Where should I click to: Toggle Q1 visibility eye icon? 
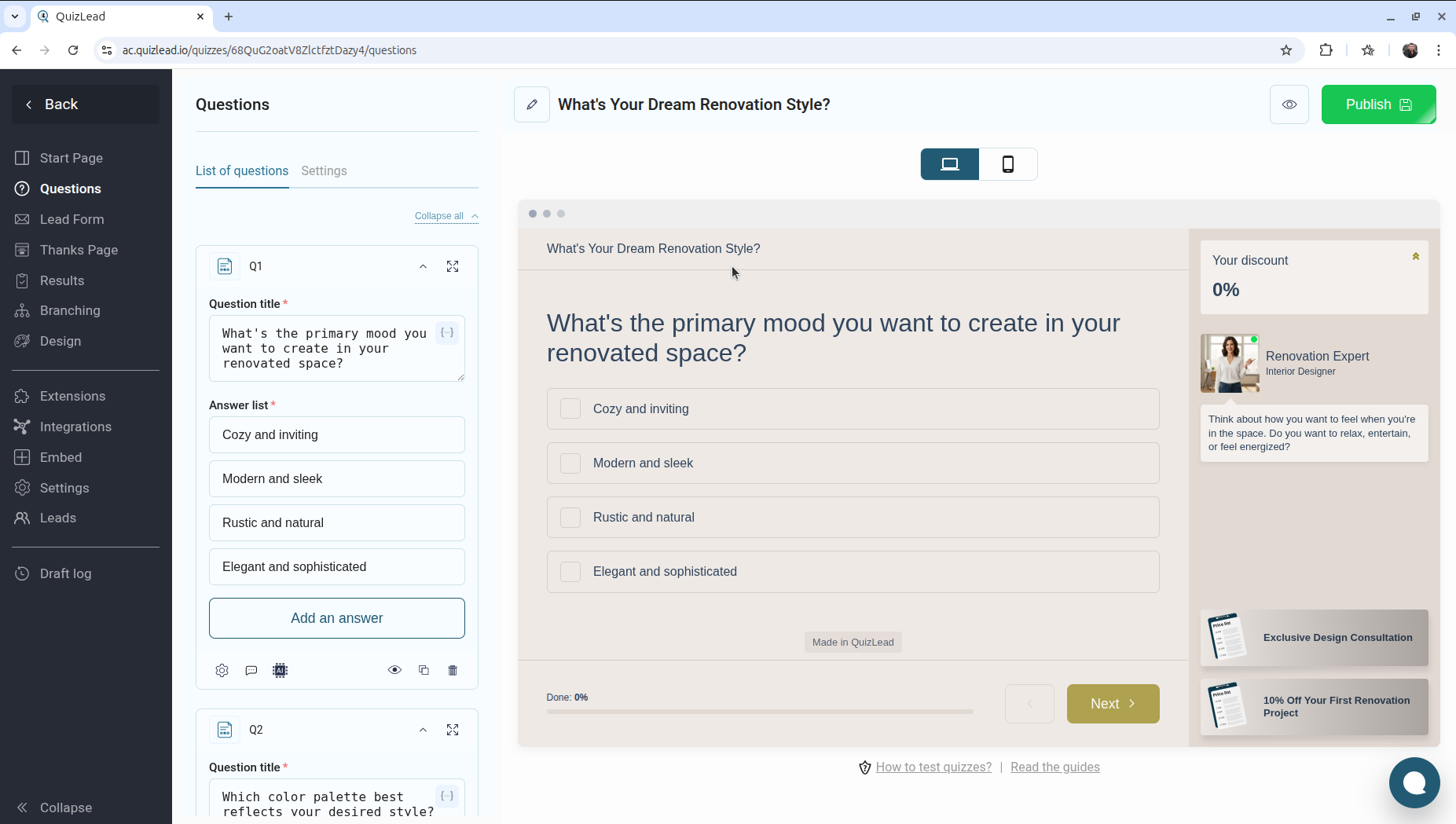coord(394,670)
